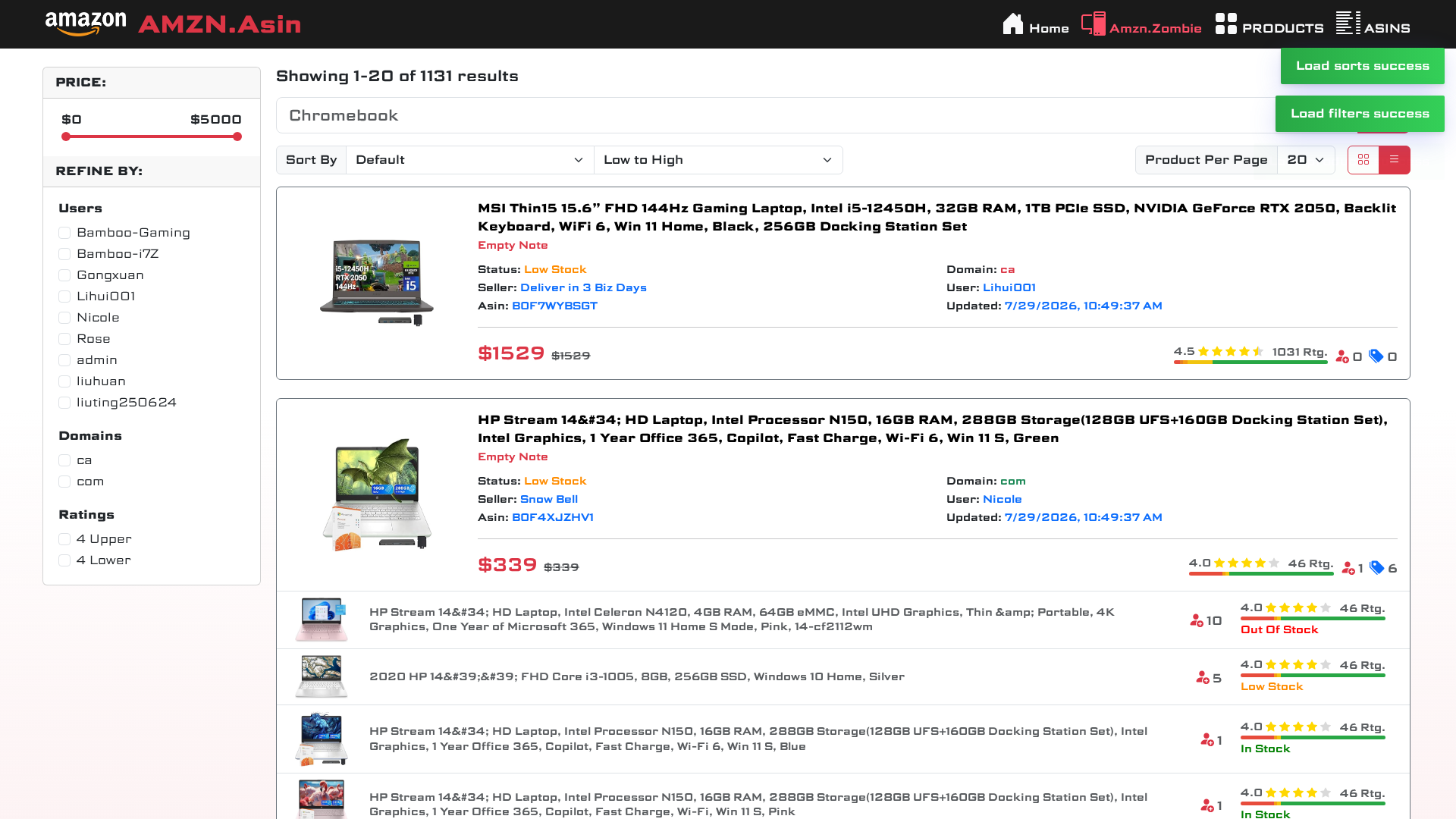The image size is (1456, 819).
Task: Open the ASINS nav item
Action: (x=1373, y=24)
